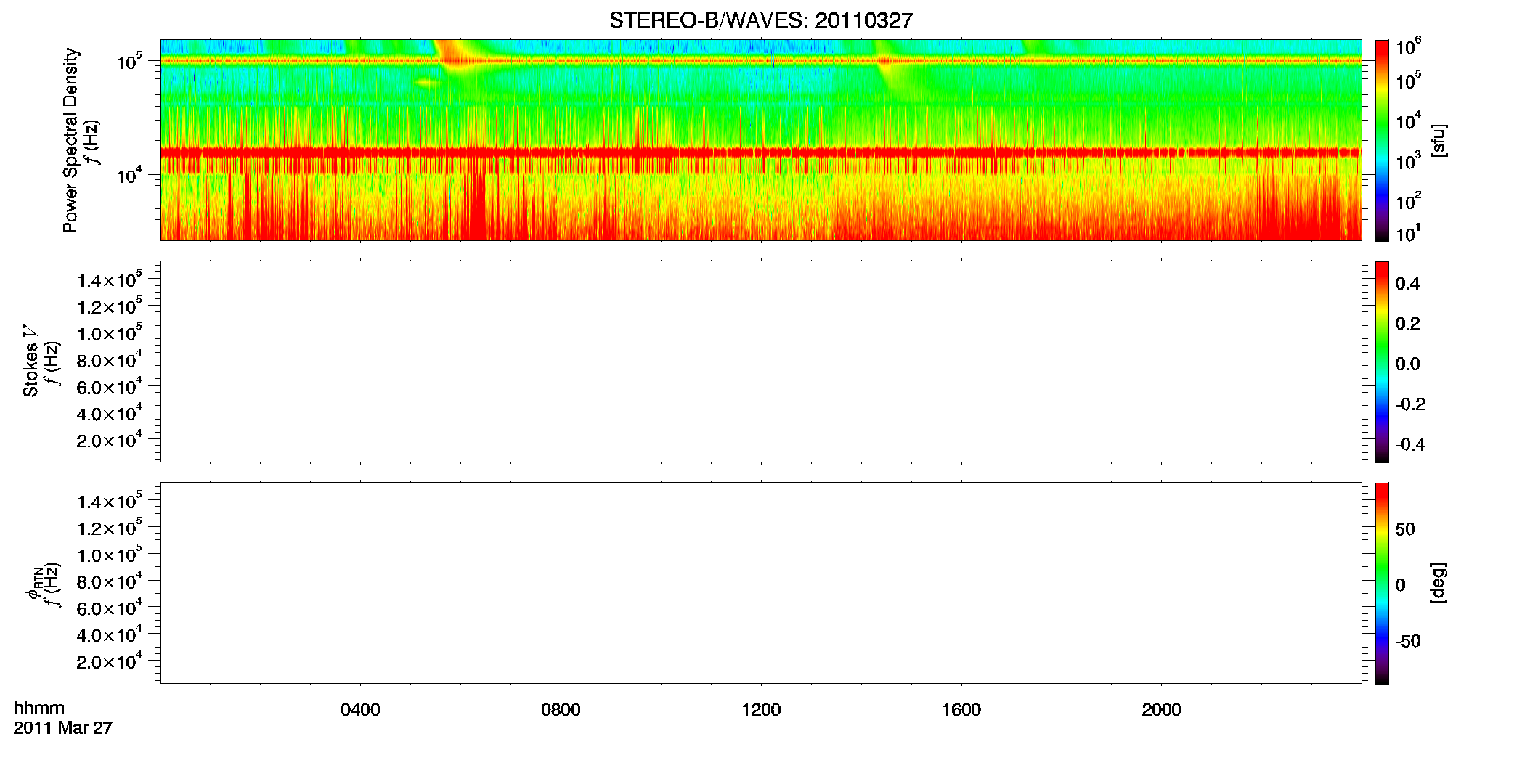Click the '0.0' Stokes V color bar value
The image size is (1522, 784).
click(1407, 364)
